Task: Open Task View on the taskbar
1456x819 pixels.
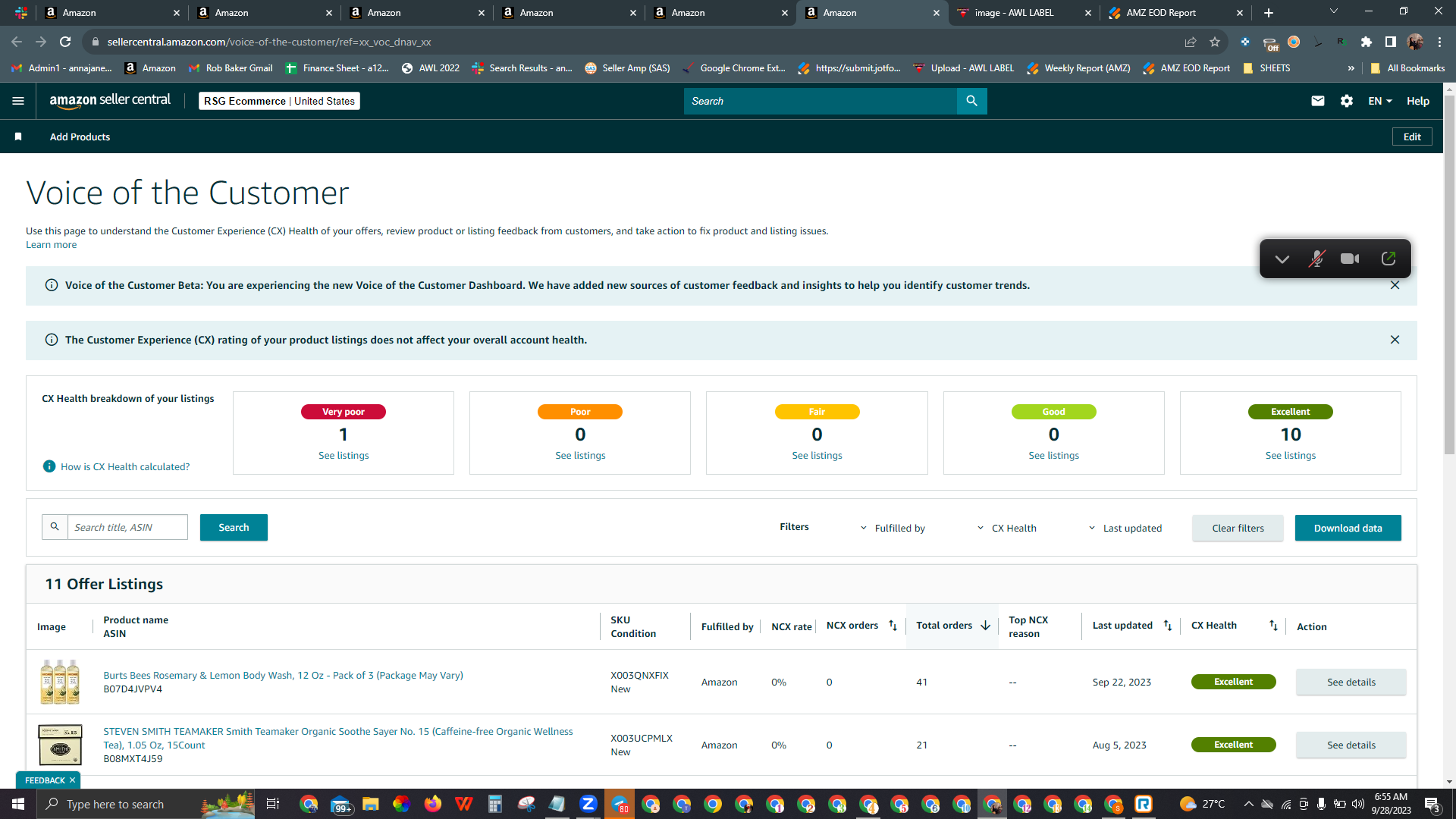Action: tap(273, 804)
